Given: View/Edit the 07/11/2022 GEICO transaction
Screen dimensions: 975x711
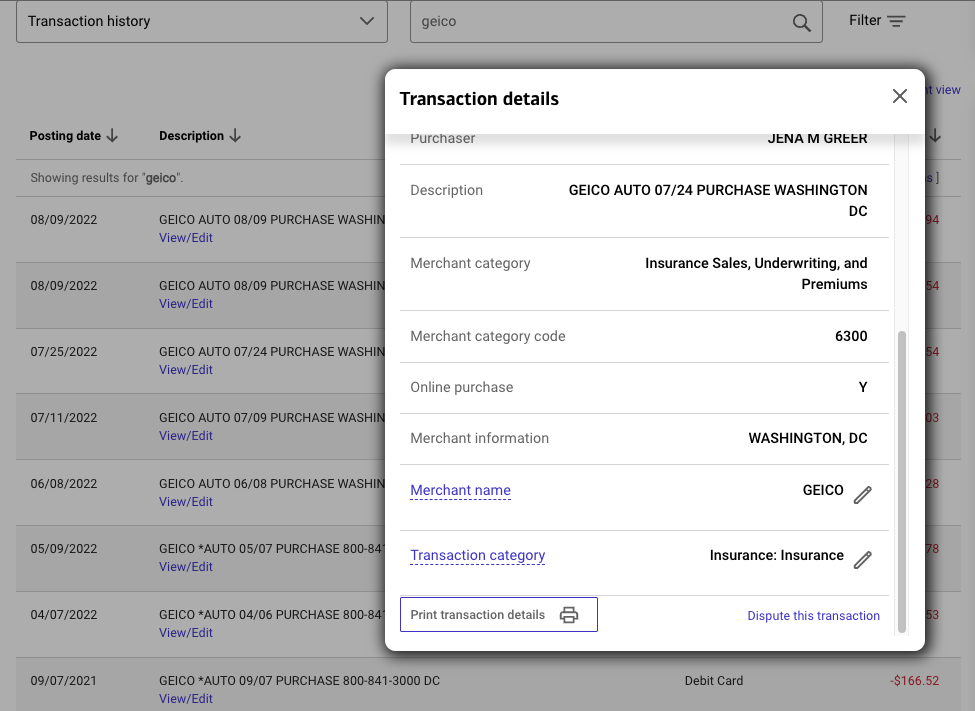Looking at the screenshot, I should (186, 436).
